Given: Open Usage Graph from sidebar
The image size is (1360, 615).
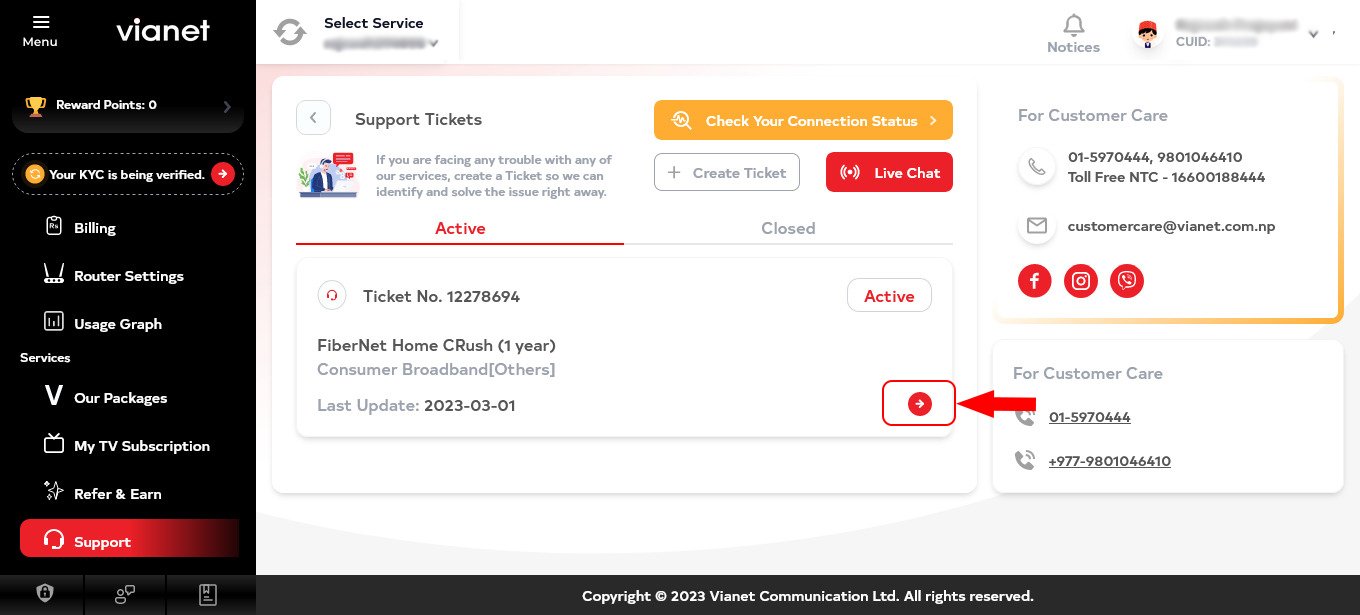Looking at the screenshot, I should pos(117,324).
